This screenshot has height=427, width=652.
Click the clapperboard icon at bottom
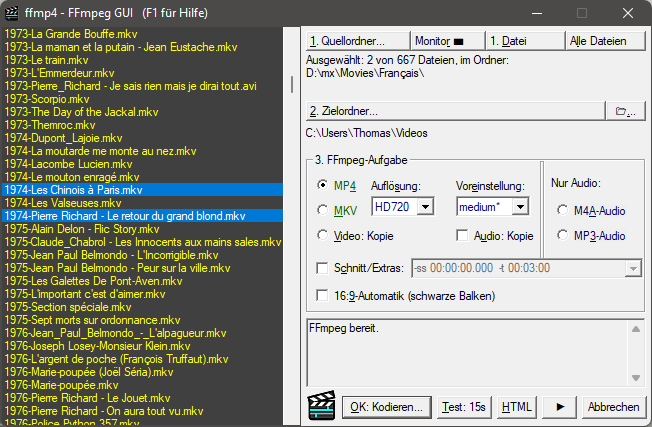(320, 407)
